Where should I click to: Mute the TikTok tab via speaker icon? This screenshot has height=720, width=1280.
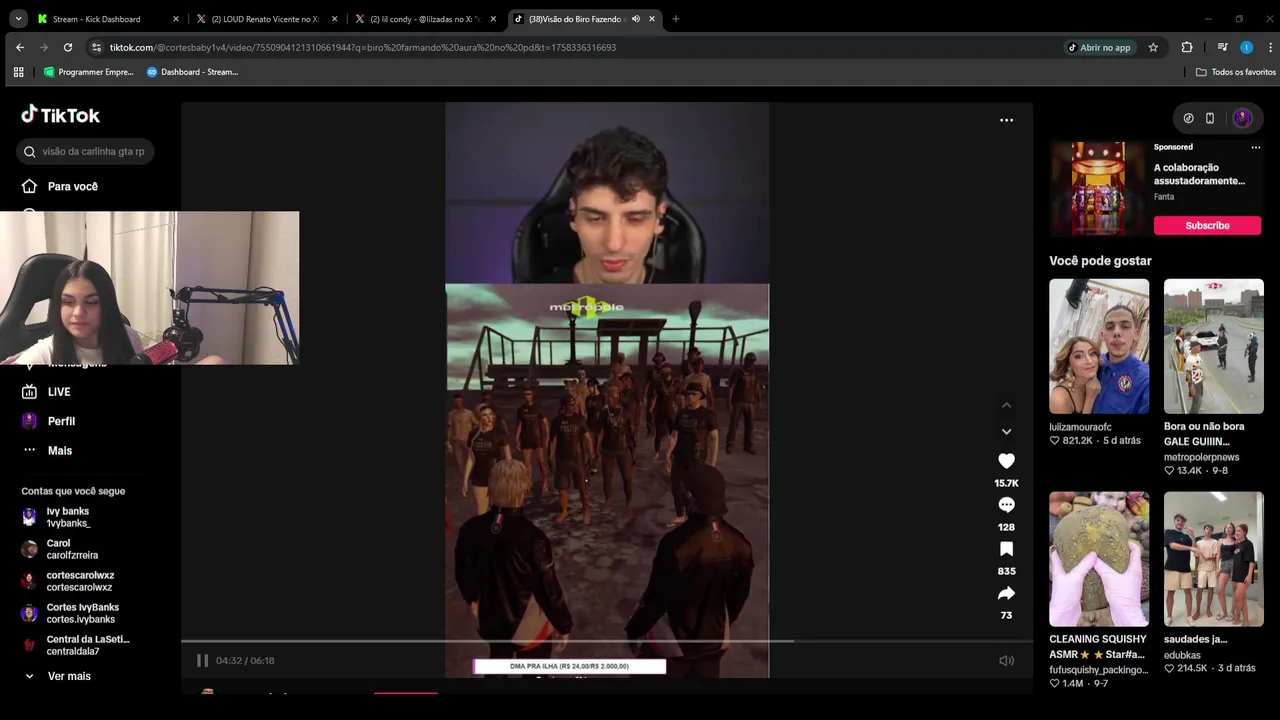(x=636, y=19)
